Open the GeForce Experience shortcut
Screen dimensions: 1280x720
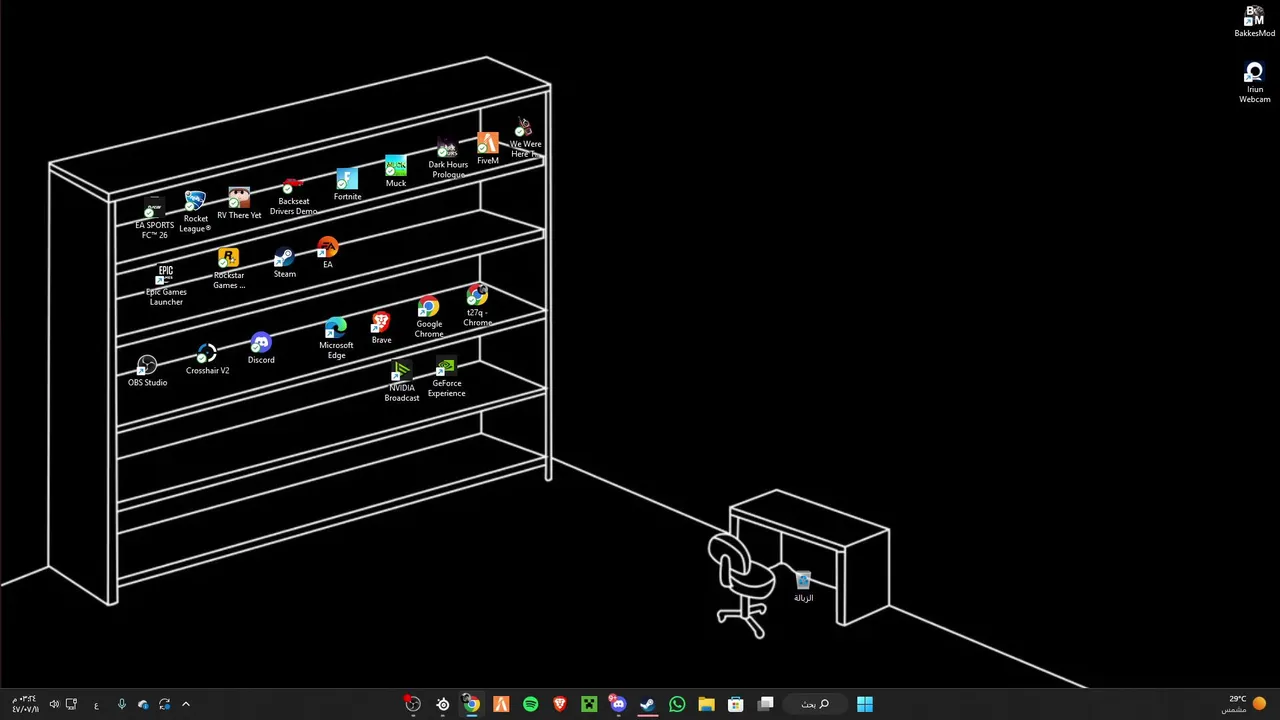(x=446, y=377)
